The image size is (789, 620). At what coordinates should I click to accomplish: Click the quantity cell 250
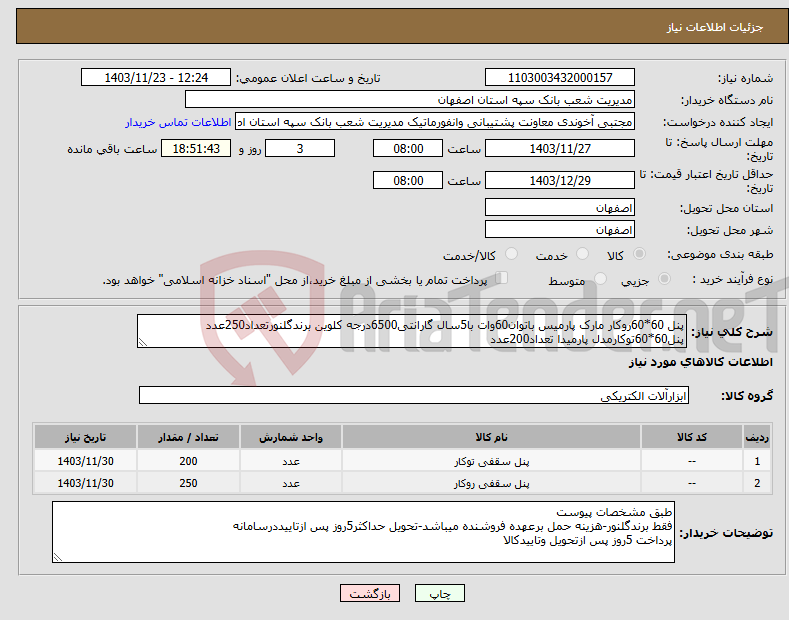(x=188, y=483)
